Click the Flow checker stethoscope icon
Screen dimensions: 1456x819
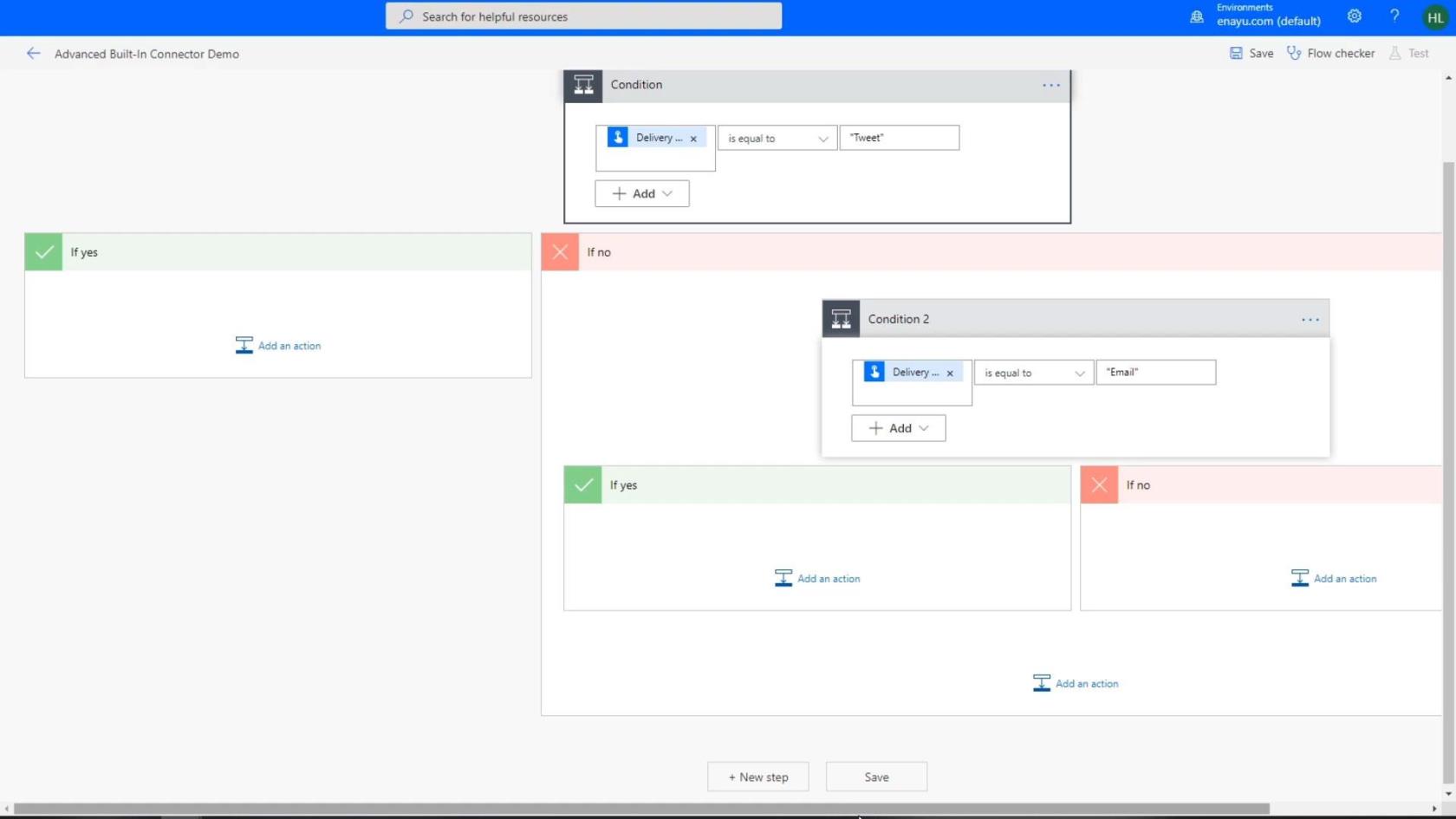1294,54
